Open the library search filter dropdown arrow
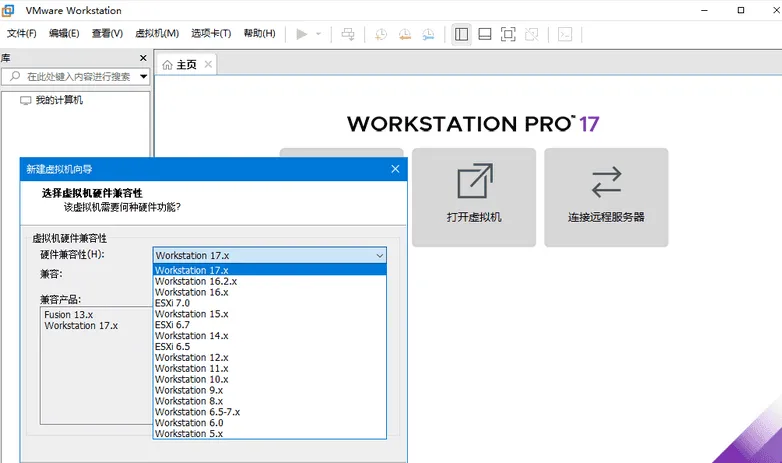The image size is (782, 463). coord(143,77)
